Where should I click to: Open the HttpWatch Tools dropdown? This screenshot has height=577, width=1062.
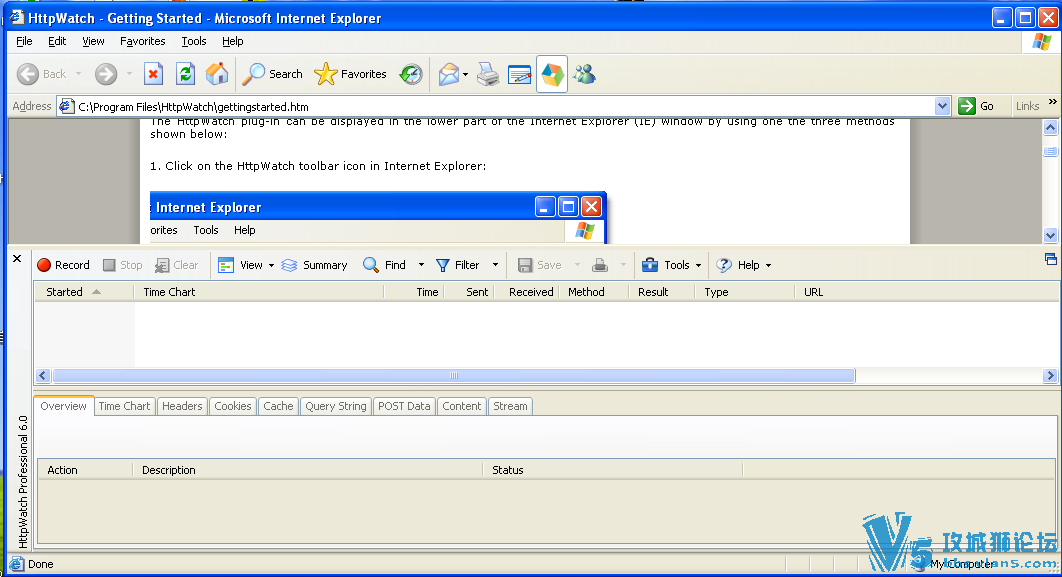670,265
